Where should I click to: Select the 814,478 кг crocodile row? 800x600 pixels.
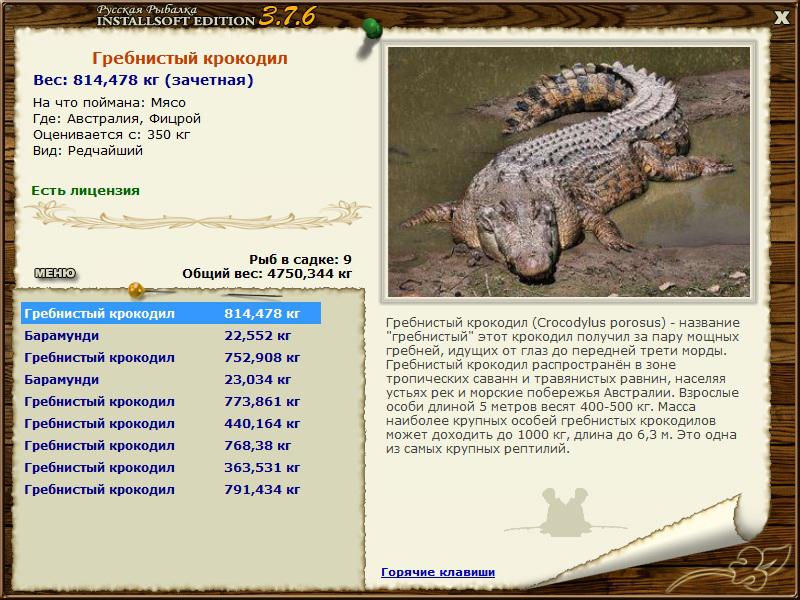point(171,313)
